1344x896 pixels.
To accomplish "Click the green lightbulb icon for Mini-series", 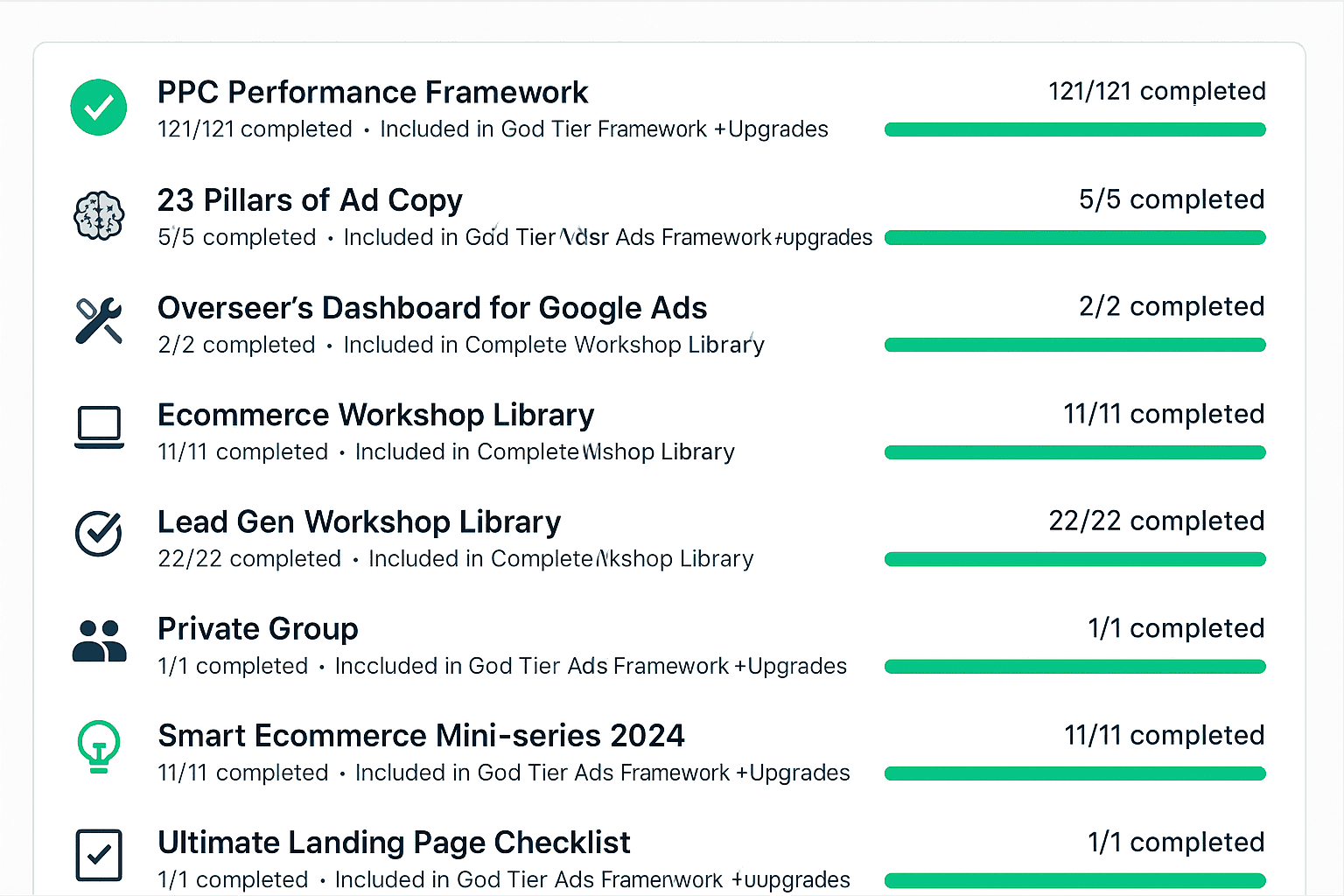I will (99, 746).
